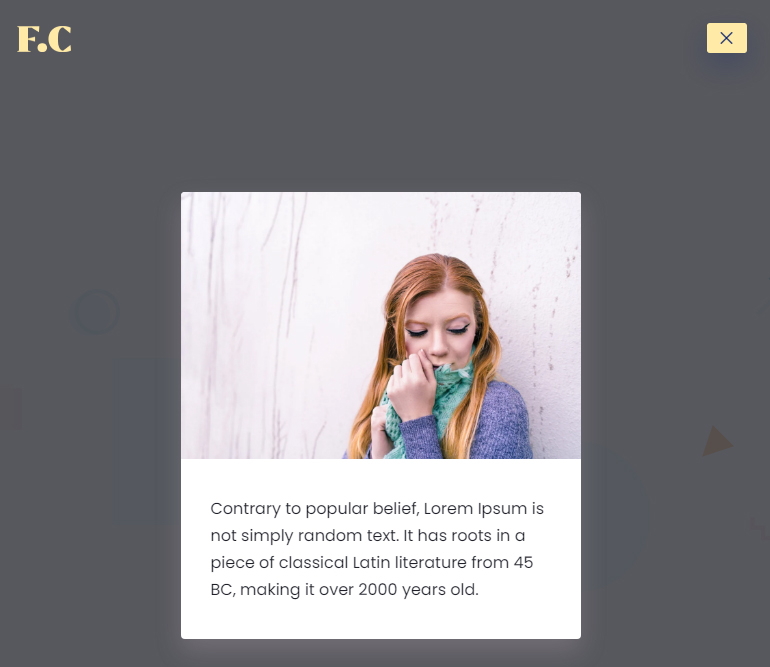Click the dimmed blue rectangle left of popup
The image size is (770, 667).
pos(148,442)
